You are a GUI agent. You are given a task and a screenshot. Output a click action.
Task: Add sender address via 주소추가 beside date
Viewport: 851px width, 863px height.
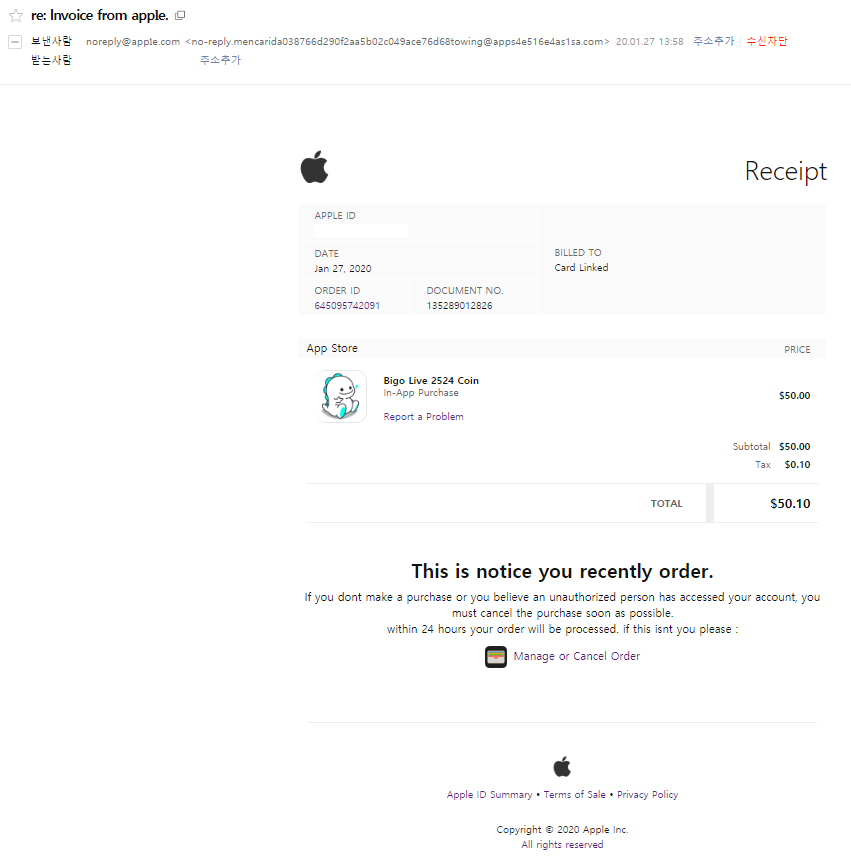click(713, 41)
